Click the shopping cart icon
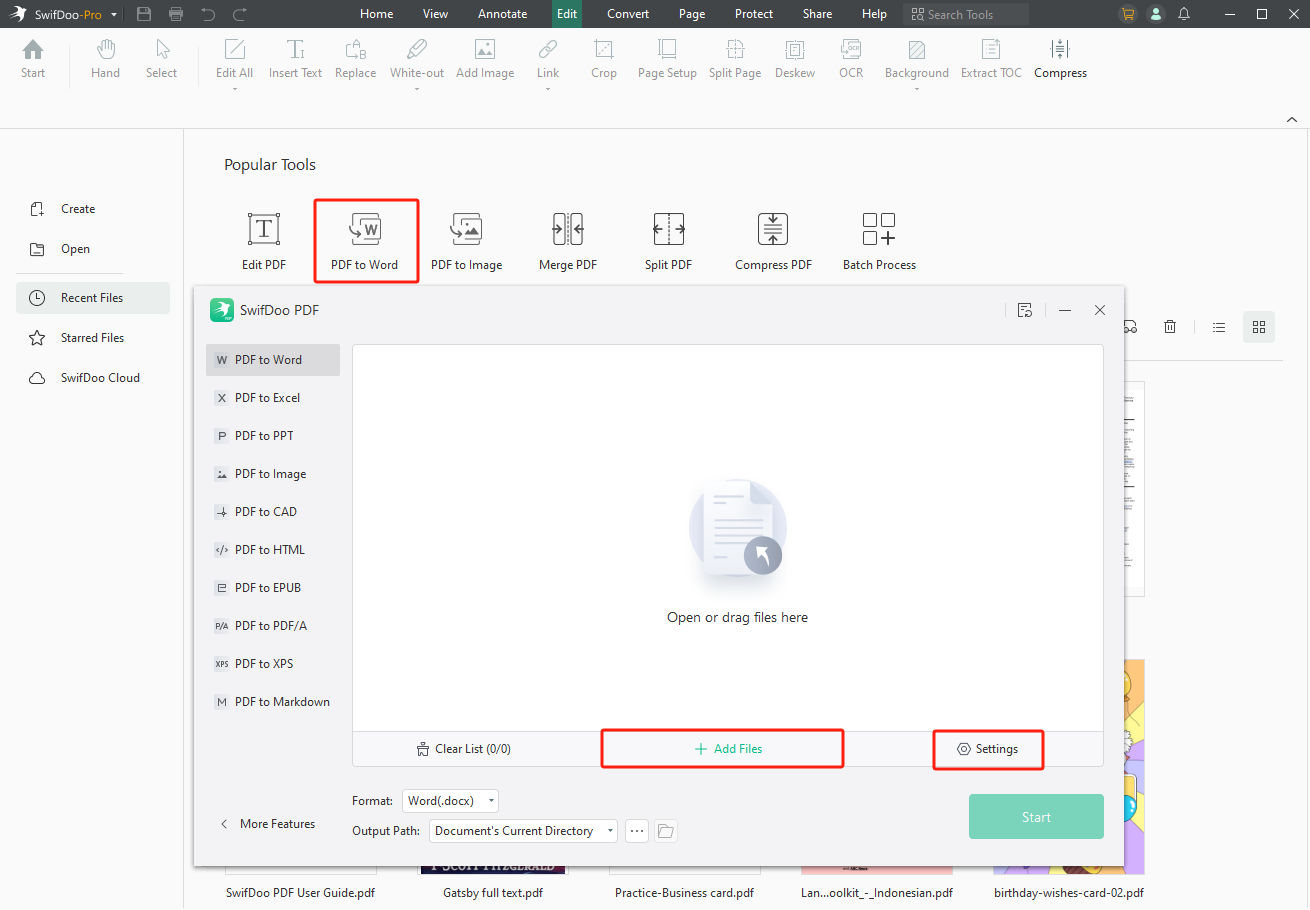 click(x=1128, y=14)
